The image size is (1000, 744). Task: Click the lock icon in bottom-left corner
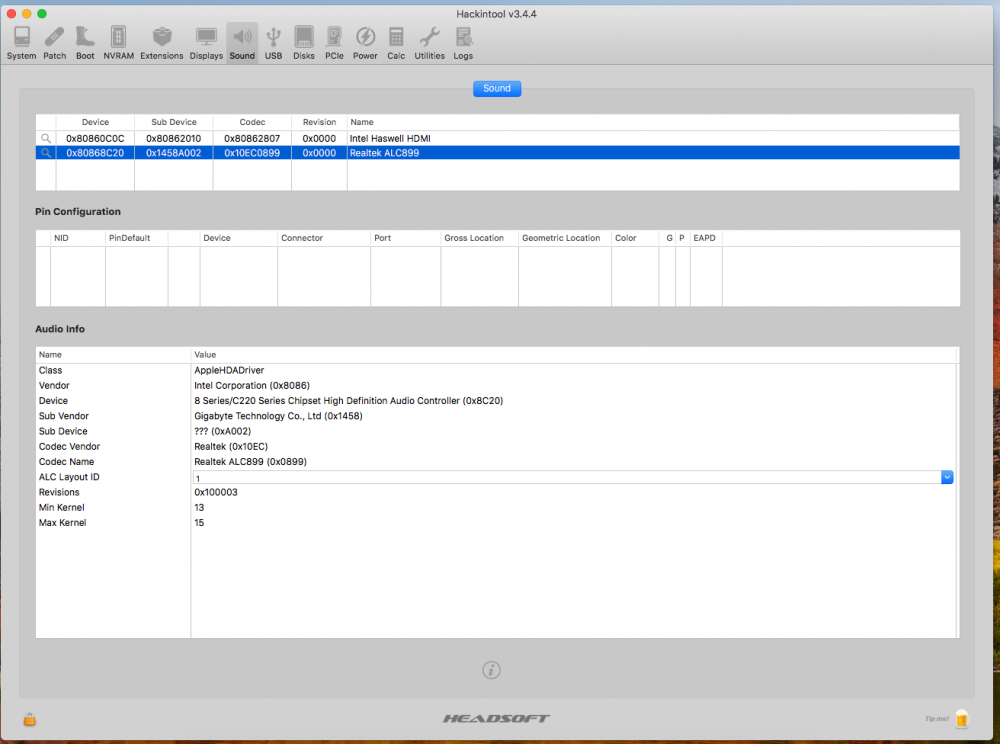click(29, 720)
